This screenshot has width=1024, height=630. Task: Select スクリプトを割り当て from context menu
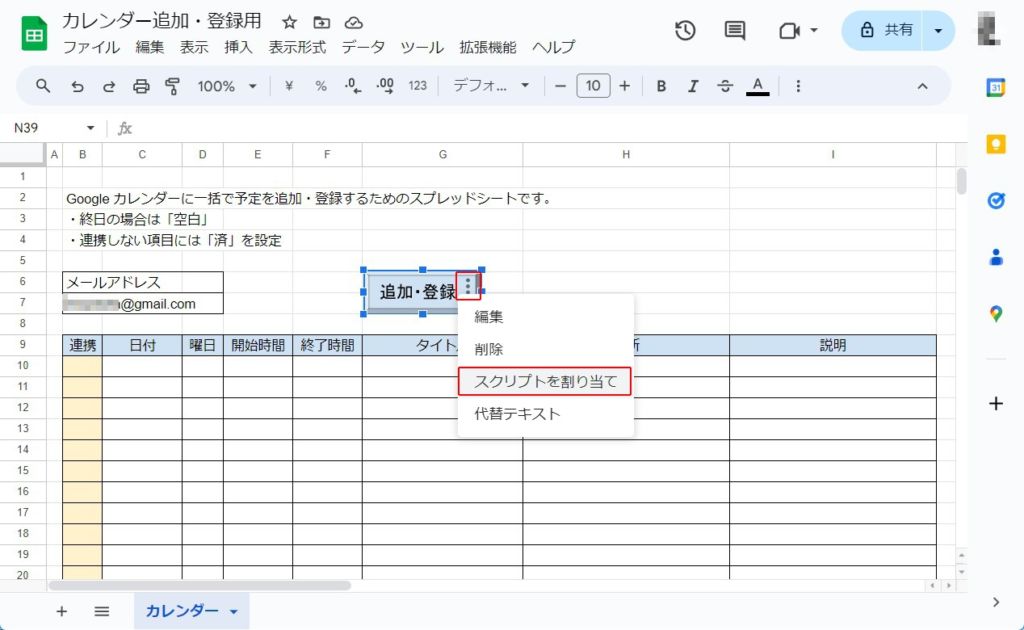pyautogui.click(x=545, y=381)
